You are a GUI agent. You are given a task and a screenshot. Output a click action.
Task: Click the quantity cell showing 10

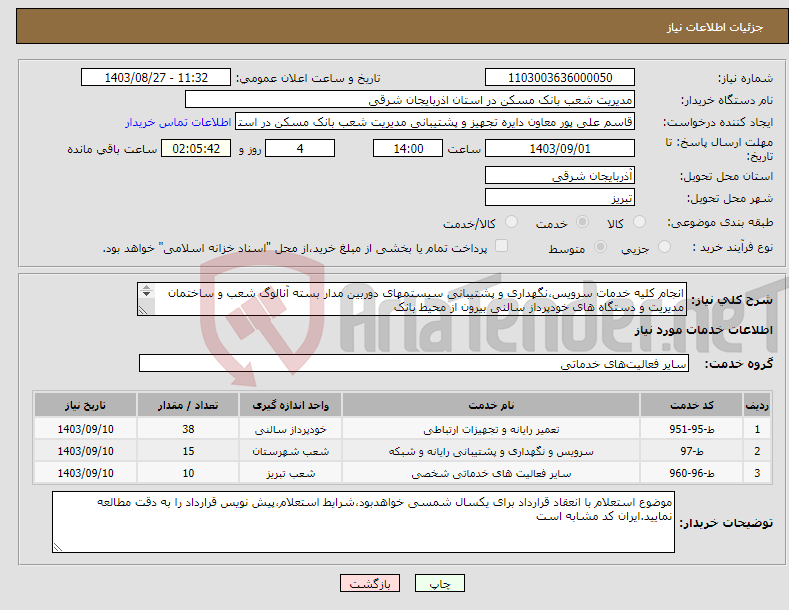(188, 474)
